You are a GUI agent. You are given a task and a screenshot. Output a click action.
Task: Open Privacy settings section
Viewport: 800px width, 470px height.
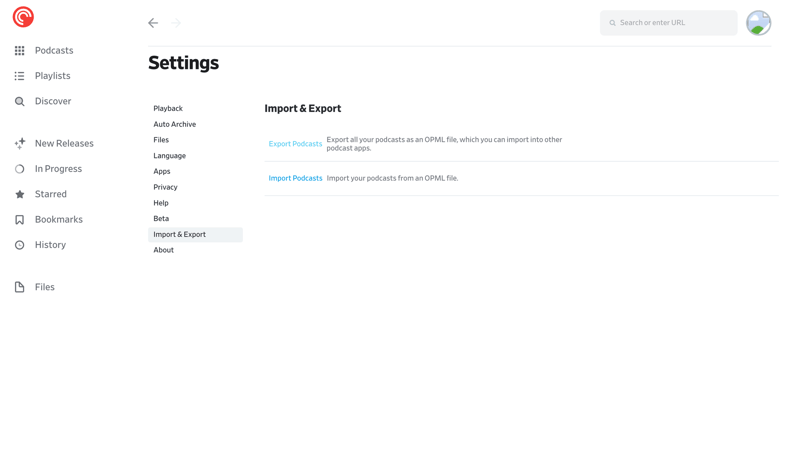click(165, 187)
